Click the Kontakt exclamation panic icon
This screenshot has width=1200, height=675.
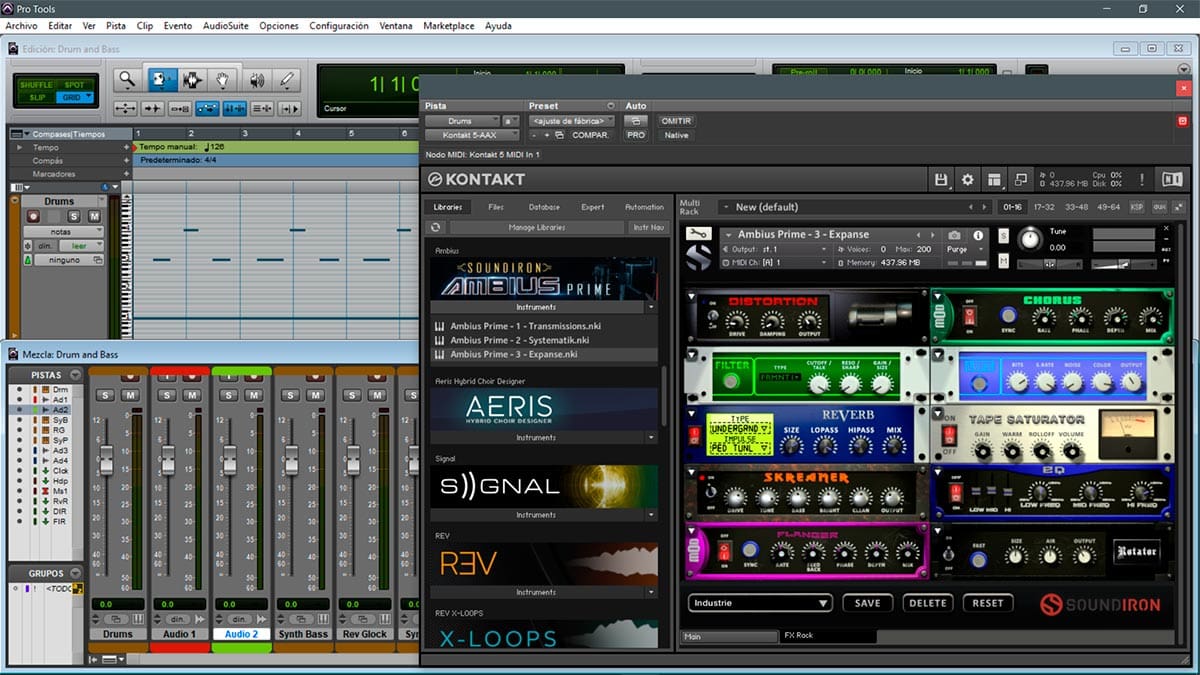[x=1142, y=180]
